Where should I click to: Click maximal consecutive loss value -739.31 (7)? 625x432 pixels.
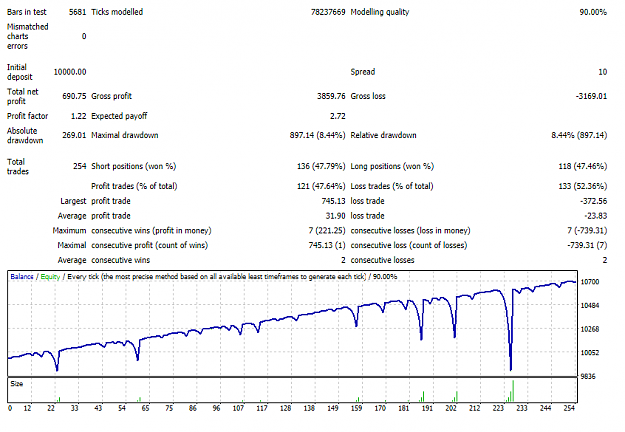(587, 245)
